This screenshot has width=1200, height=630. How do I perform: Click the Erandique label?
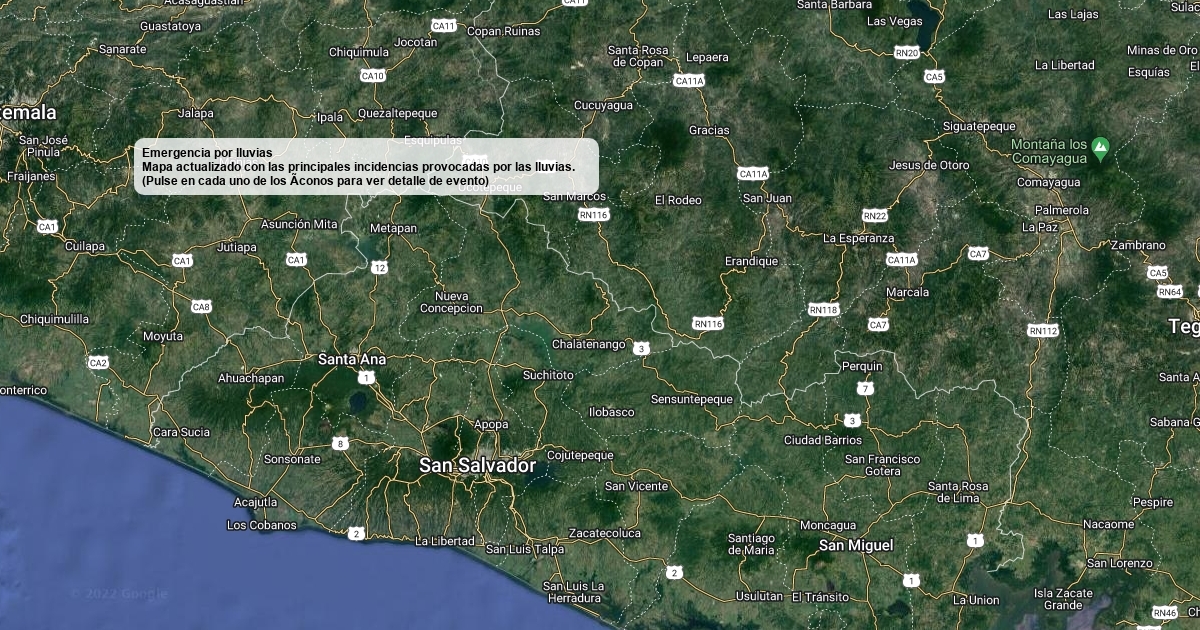pyautogui.click(x=751, y=261)
